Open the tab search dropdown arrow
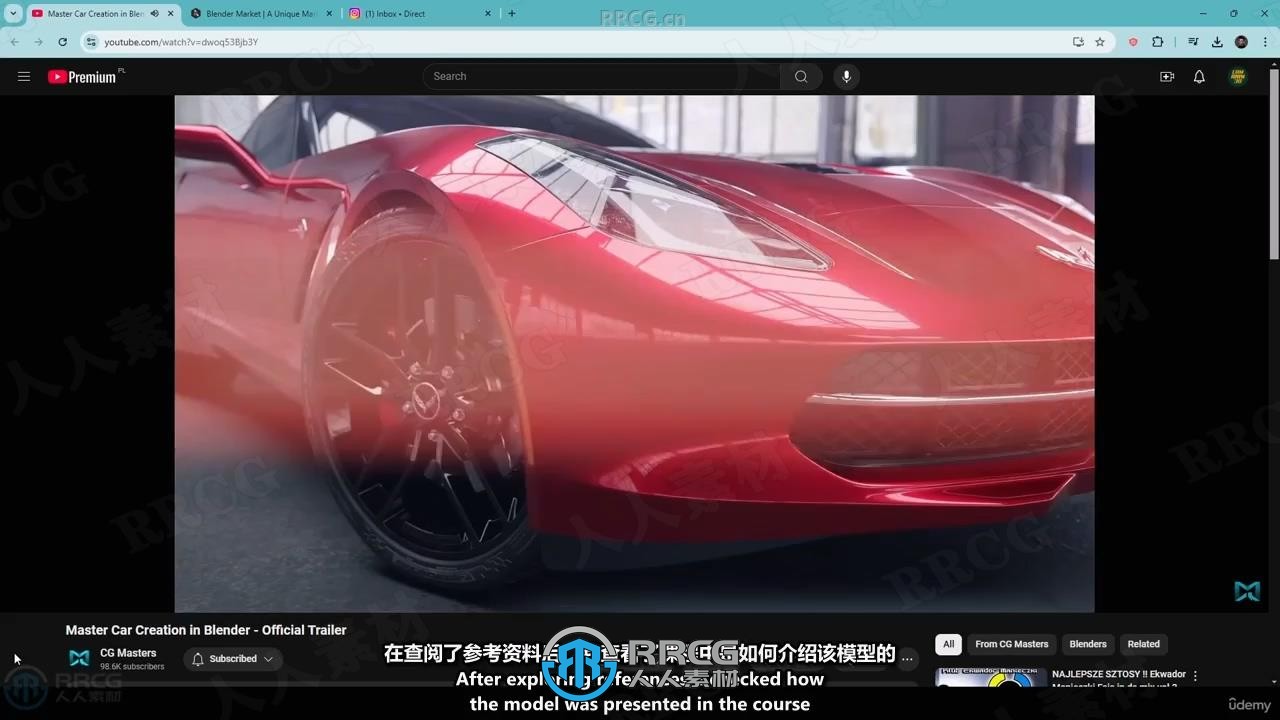This screenshot has width=1280, height=720. (x=13, y=14)
